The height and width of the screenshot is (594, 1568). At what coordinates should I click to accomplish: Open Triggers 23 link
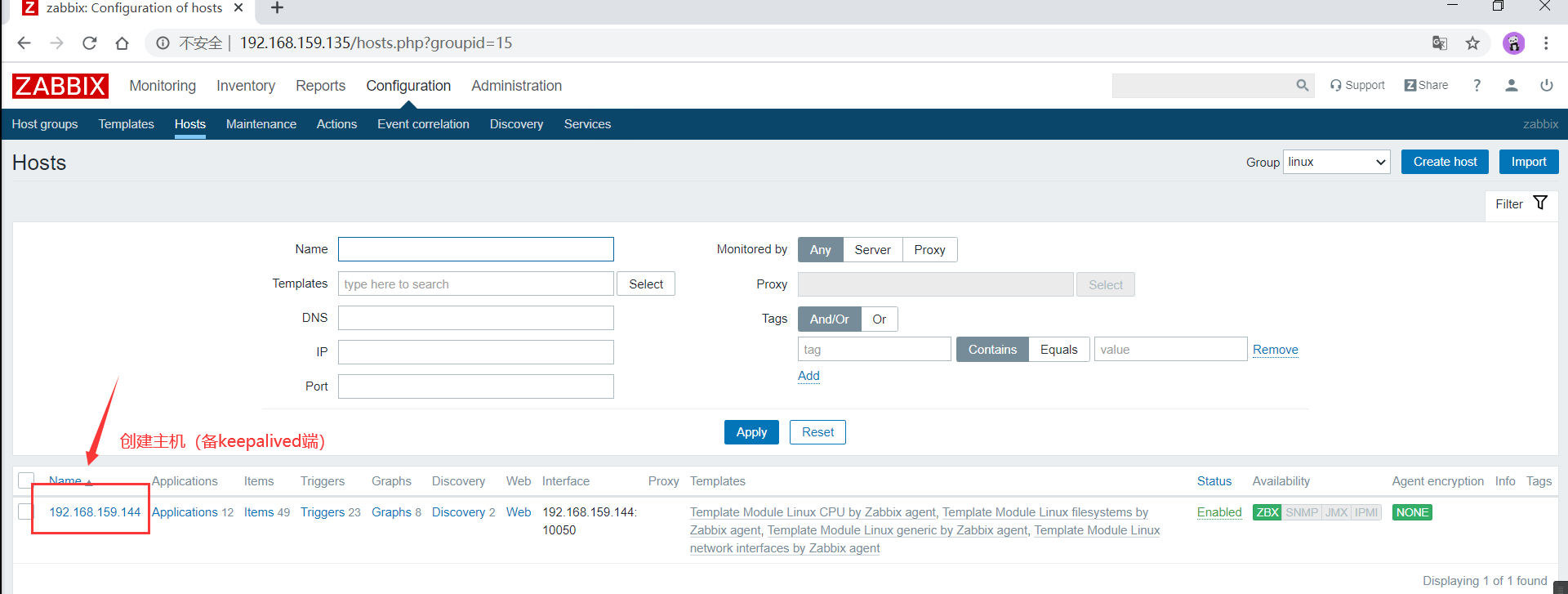point(323,512)
